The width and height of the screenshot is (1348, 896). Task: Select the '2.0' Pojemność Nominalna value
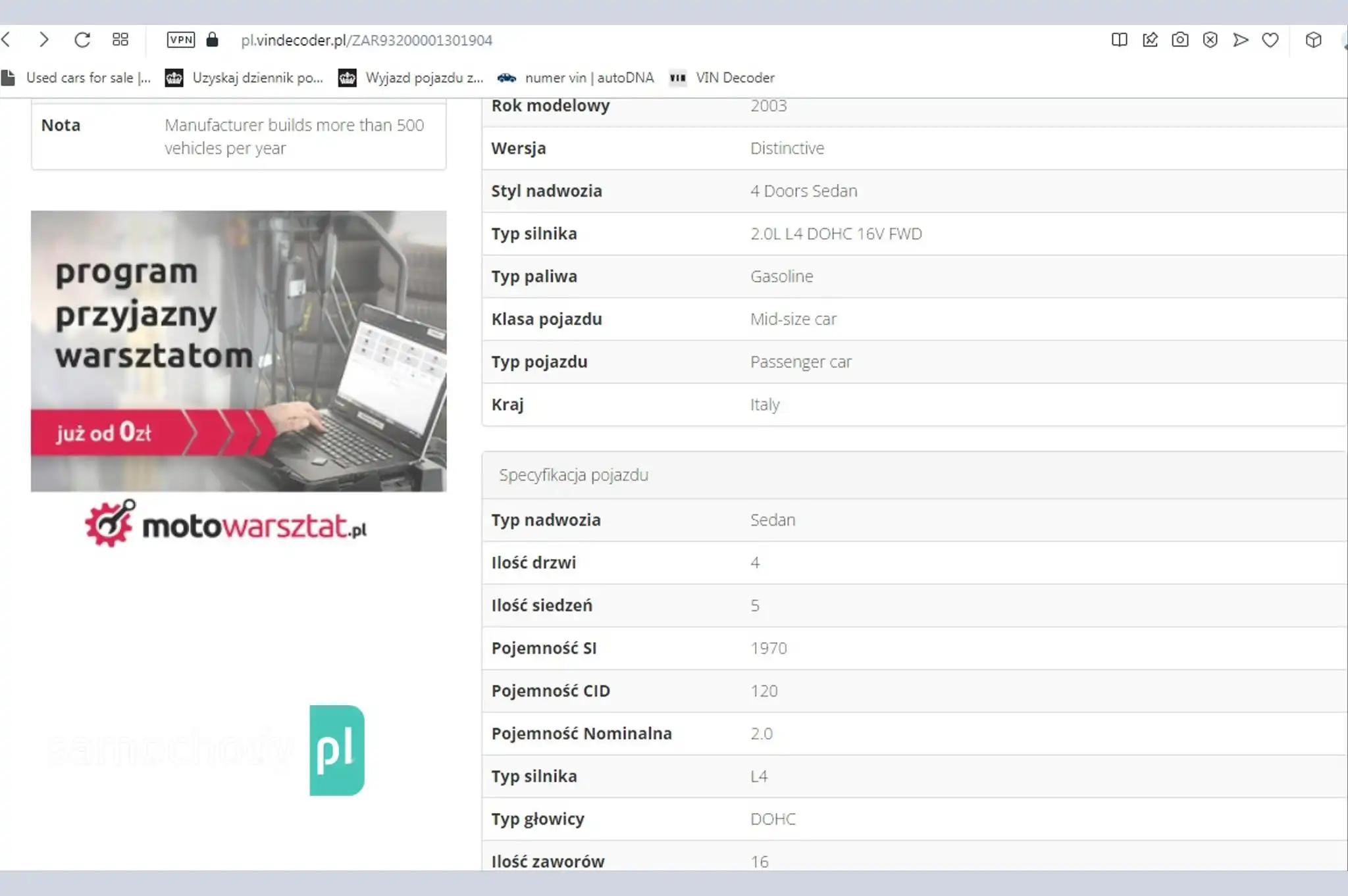click(762, 734)
